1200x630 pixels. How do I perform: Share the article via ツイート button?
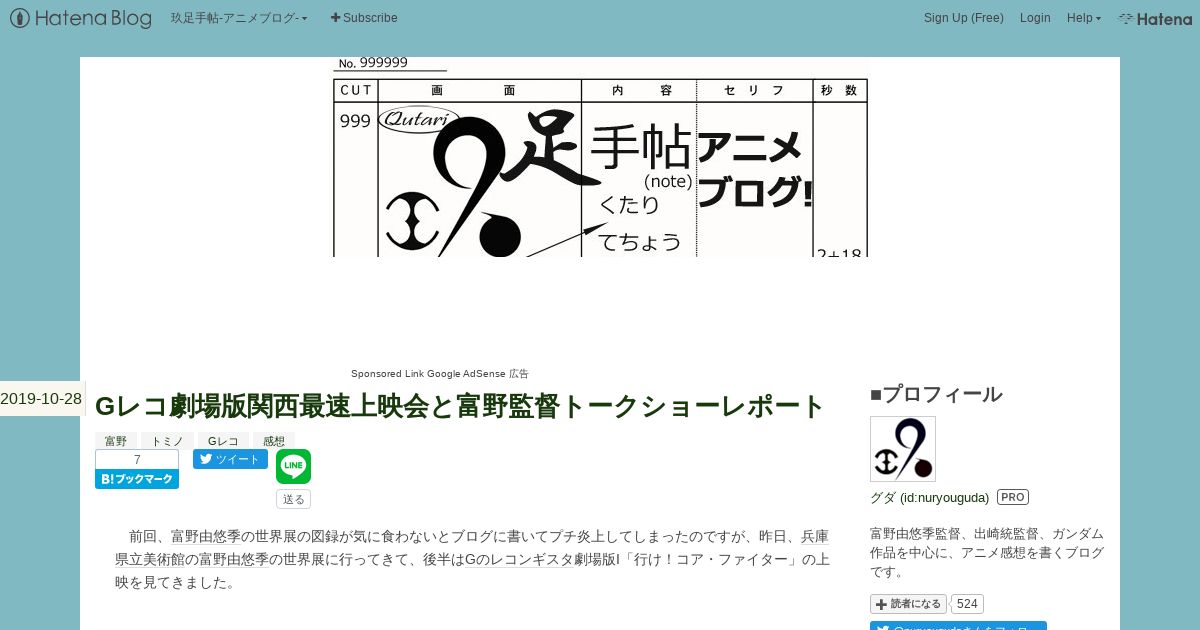(230, 459)
